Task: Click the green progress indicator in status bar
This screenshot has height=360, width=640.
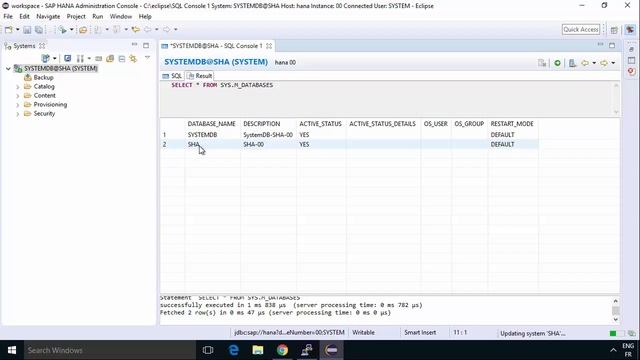Action: pos(613,333)
